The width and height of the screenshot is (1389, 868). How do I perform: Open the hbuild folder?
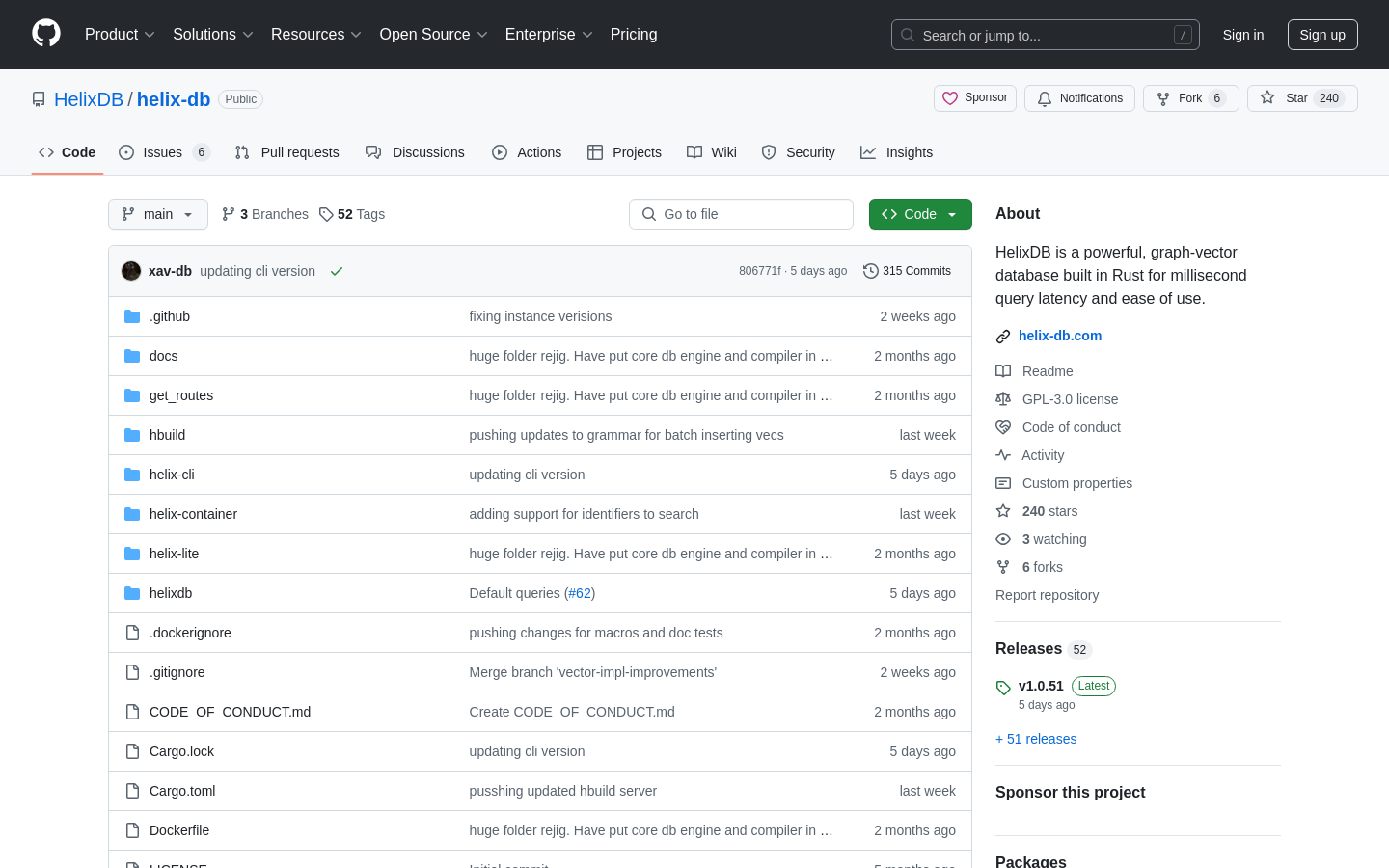coord(168,435)
